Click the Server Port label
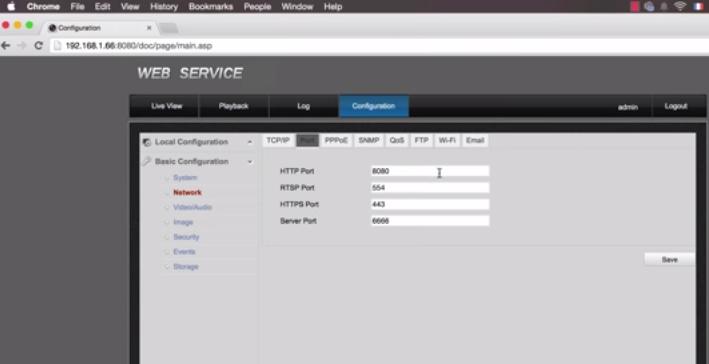 point(298,221)
